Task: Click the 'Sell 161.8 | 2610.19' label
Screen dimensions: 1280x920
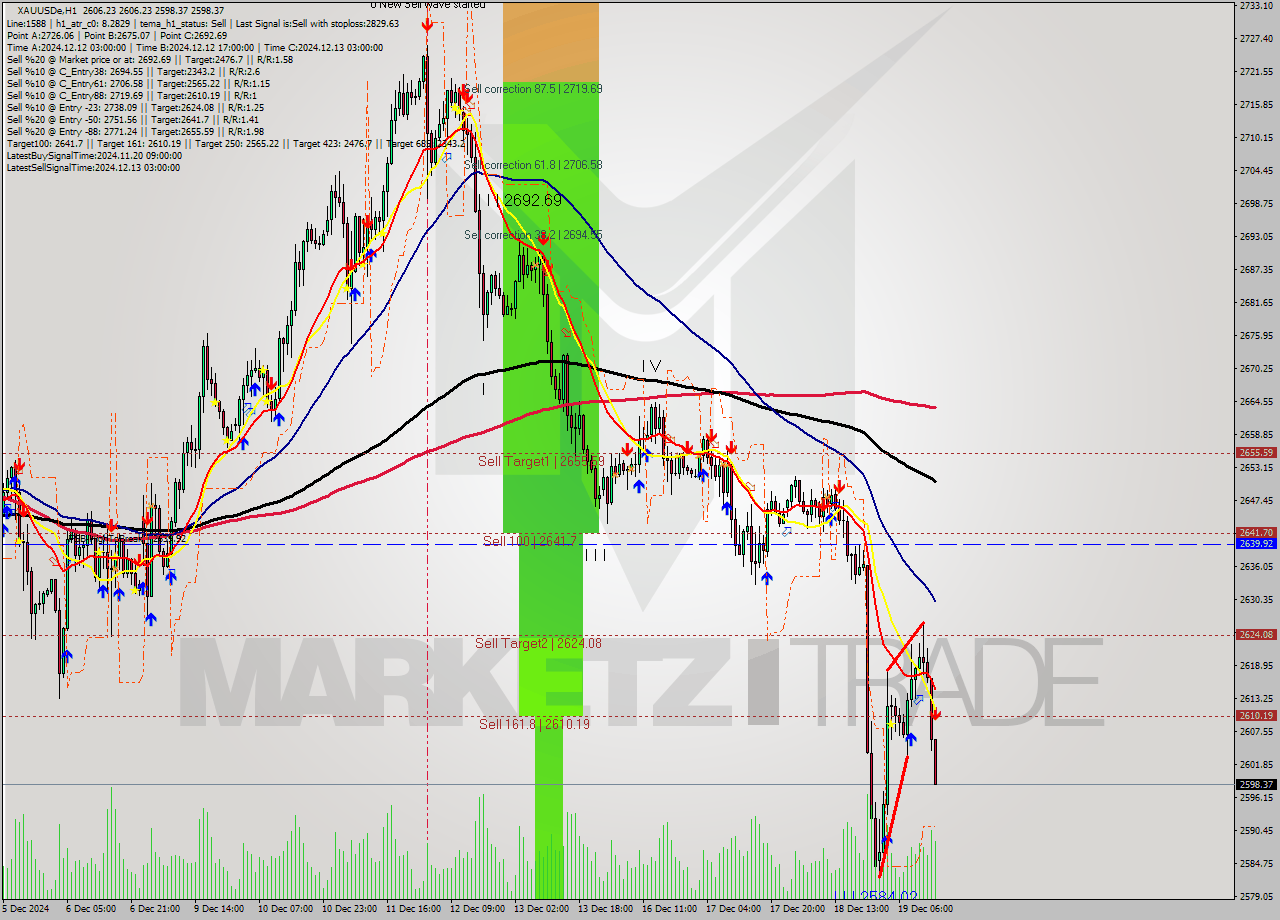Action: point(534,724)
